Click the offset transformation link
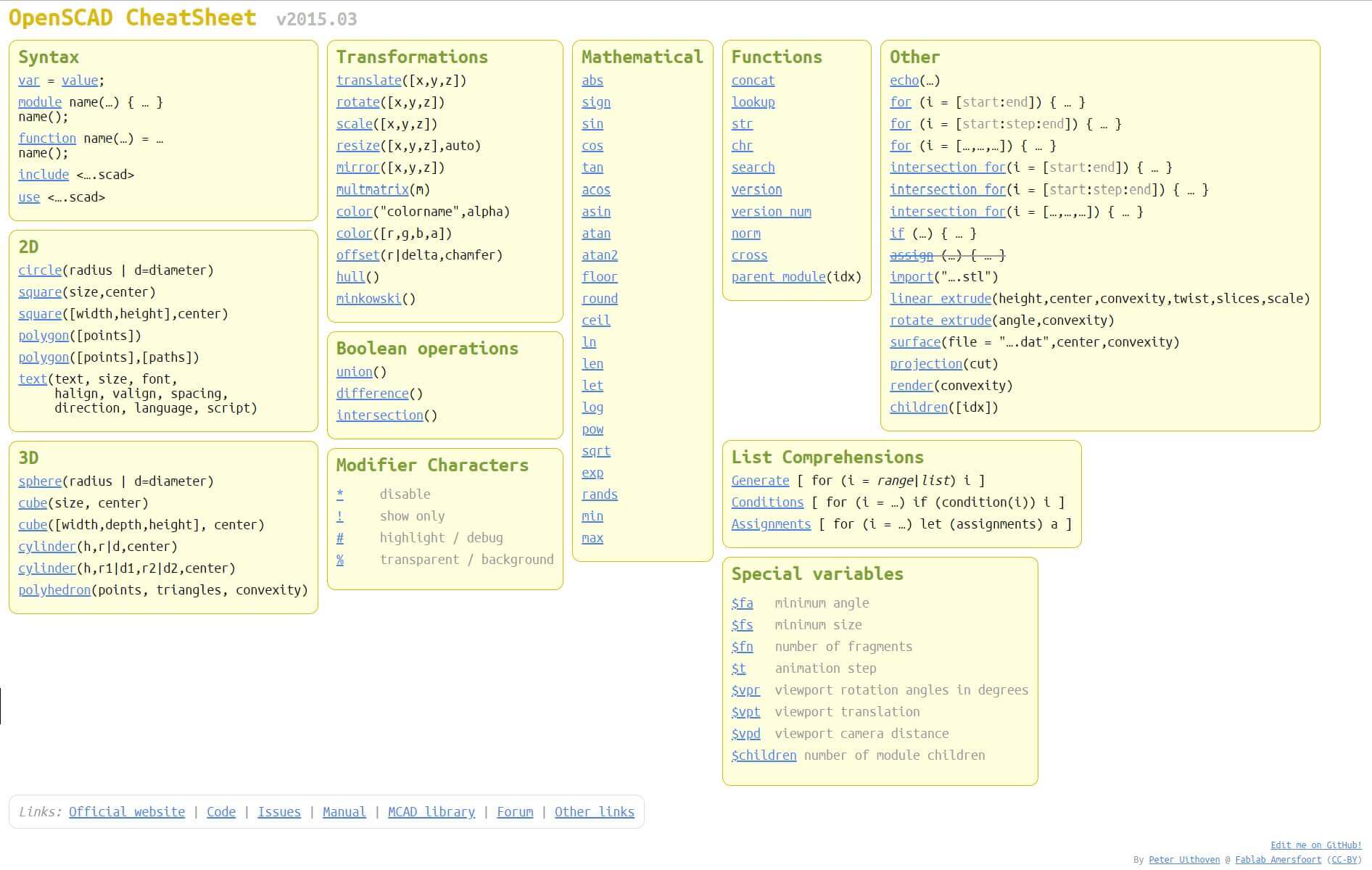The width and height of the screenshot is (1372, 870). [x=358, y=255]
